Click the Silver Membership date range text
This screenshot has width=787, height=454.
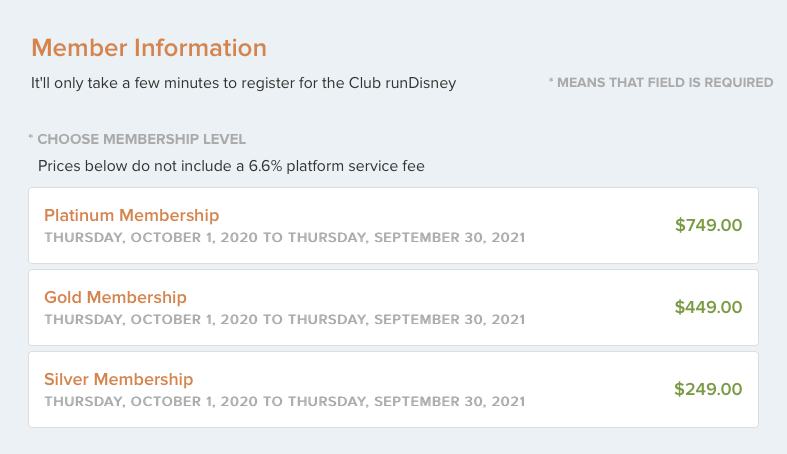284,402
